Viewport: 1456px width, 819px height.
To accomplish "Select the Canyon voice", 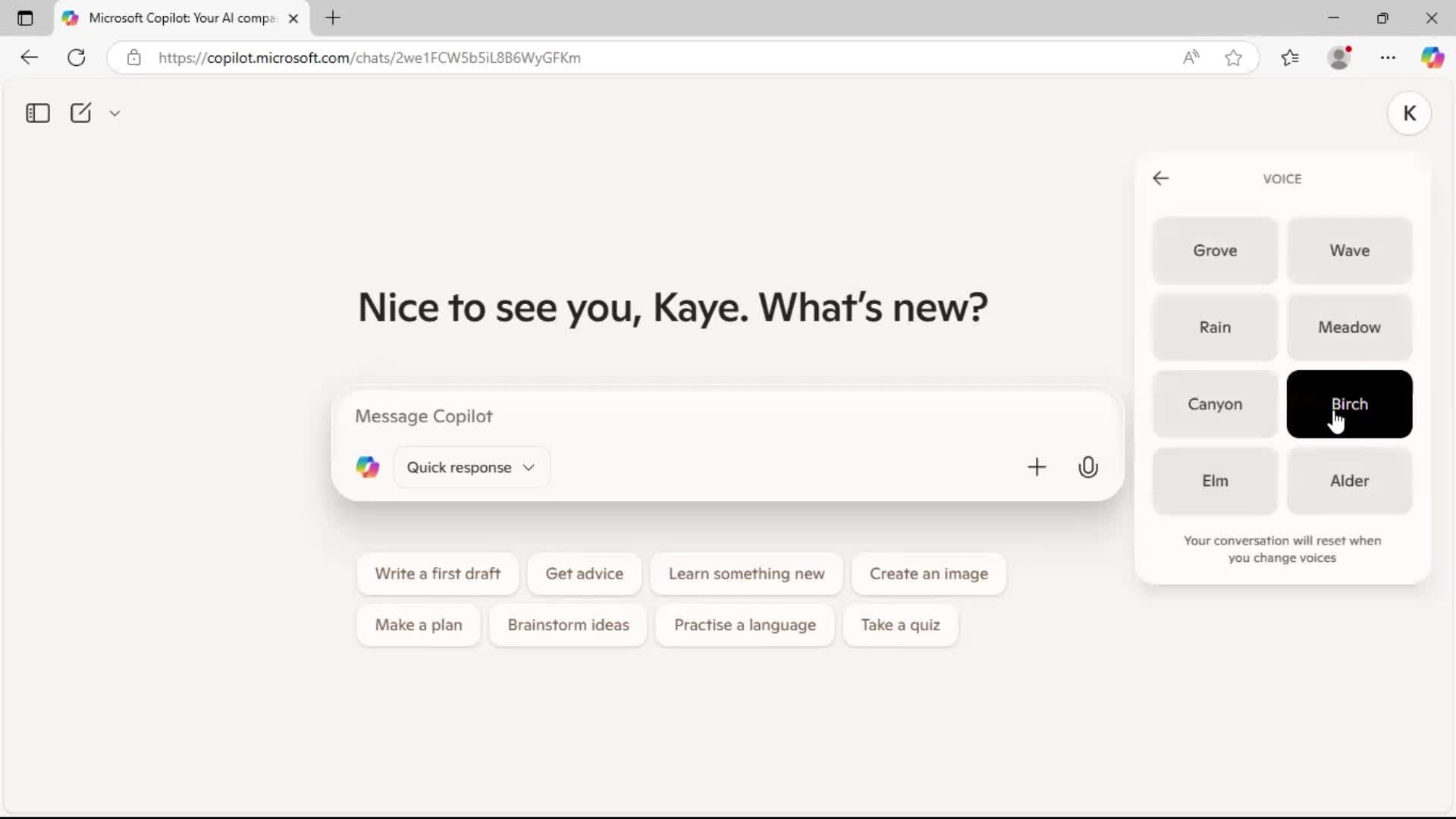I will 1215,404.
